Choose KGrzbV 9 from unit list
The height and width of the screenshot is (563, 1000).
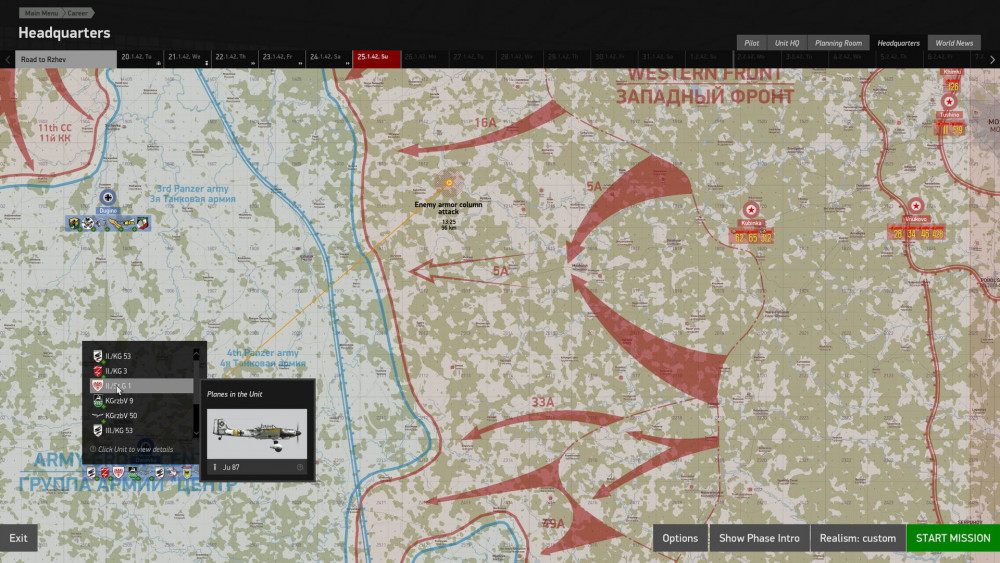(141, 400)
